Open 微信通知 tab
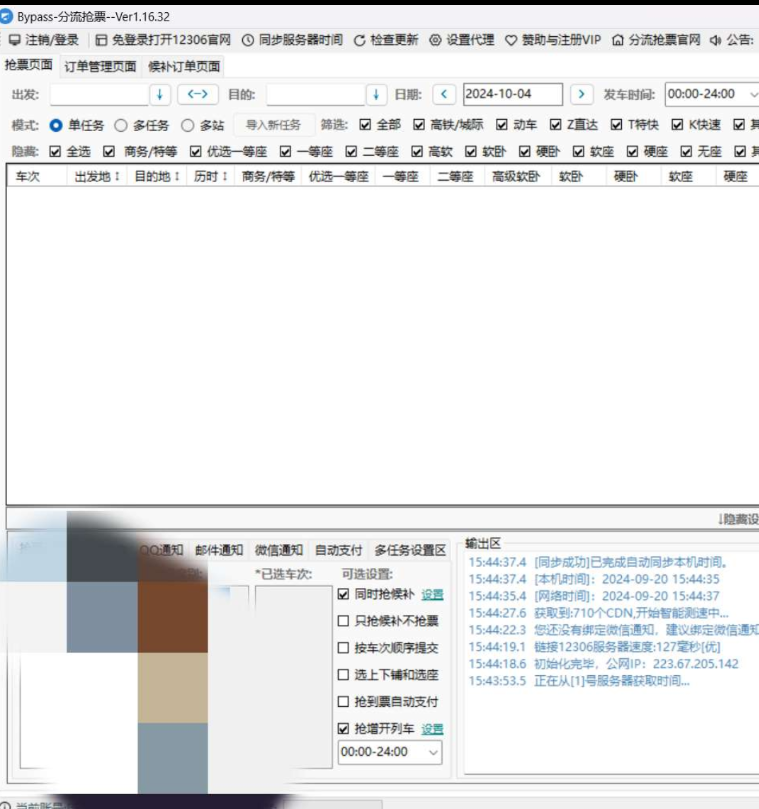The height and width of the screenshot is (809, 759). click(x=279, y=550)
